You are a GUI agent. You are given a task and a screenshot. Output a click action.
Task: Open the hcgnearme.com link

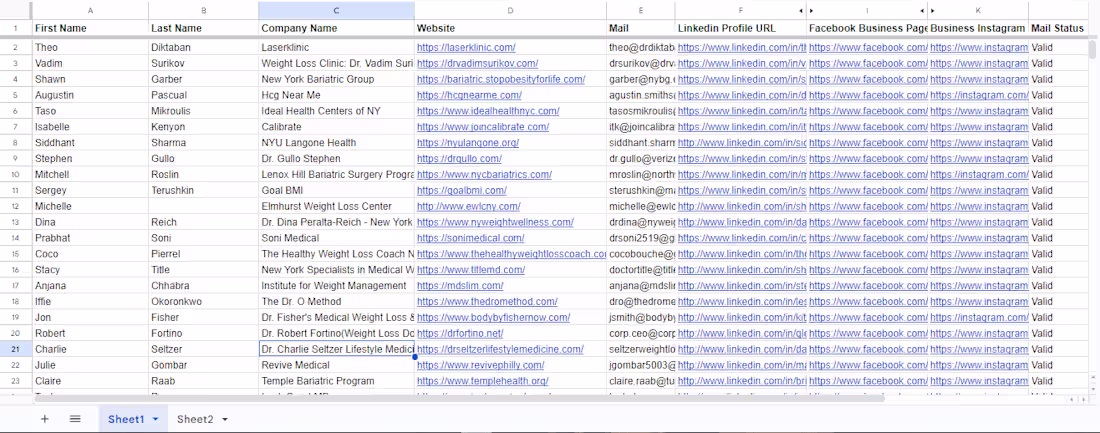pyautogui.click(x=469, y=95)
